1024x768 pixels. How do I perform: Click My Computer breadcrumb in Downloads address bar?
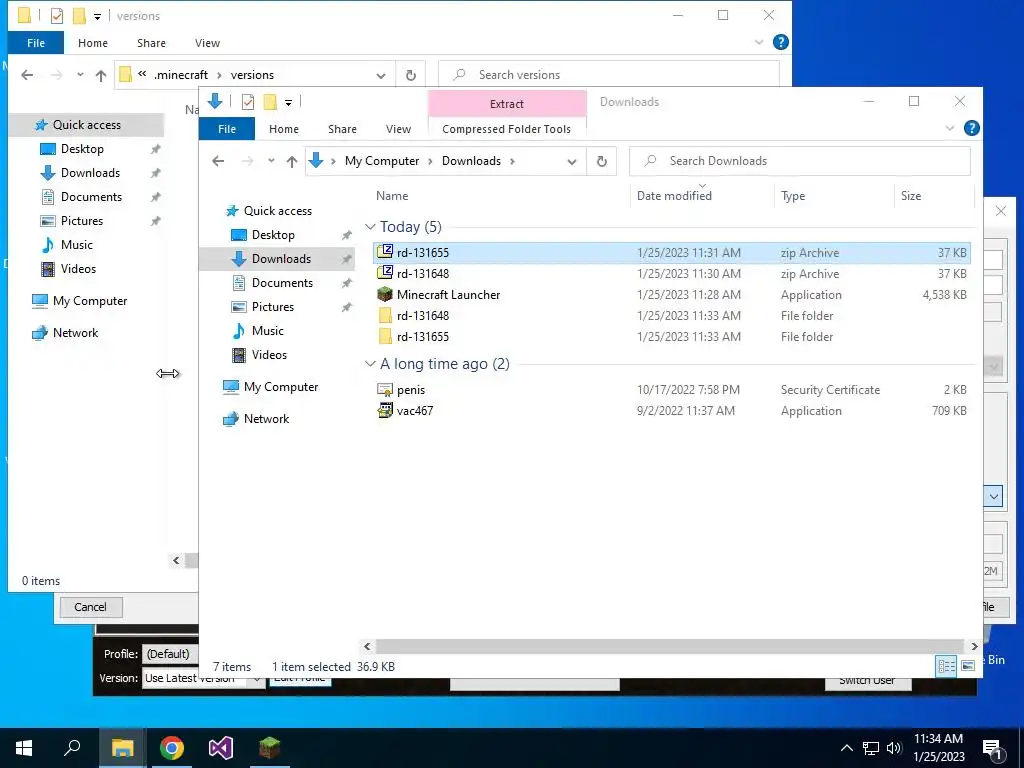382,161
